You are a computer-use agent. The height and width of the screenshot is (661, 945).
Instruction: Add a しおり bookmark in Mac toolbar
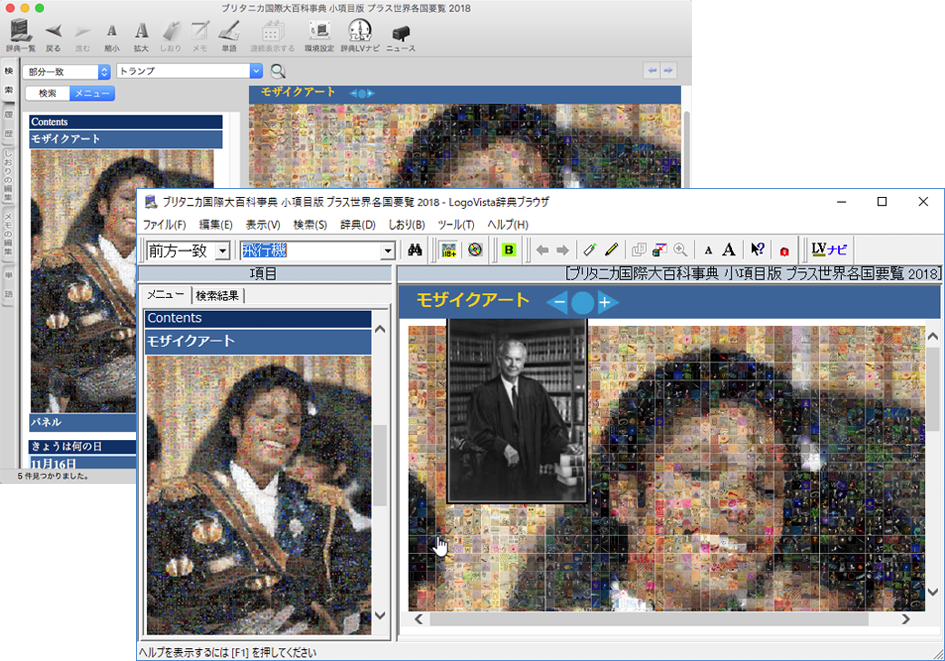[171, 36]
